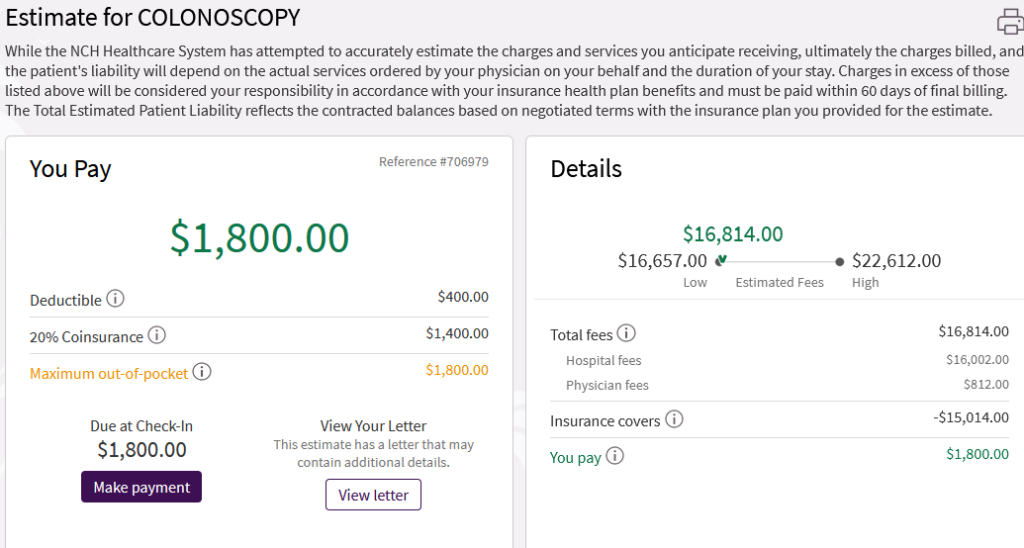Click the $22,612.00 high estimate value

click(896, 261)
